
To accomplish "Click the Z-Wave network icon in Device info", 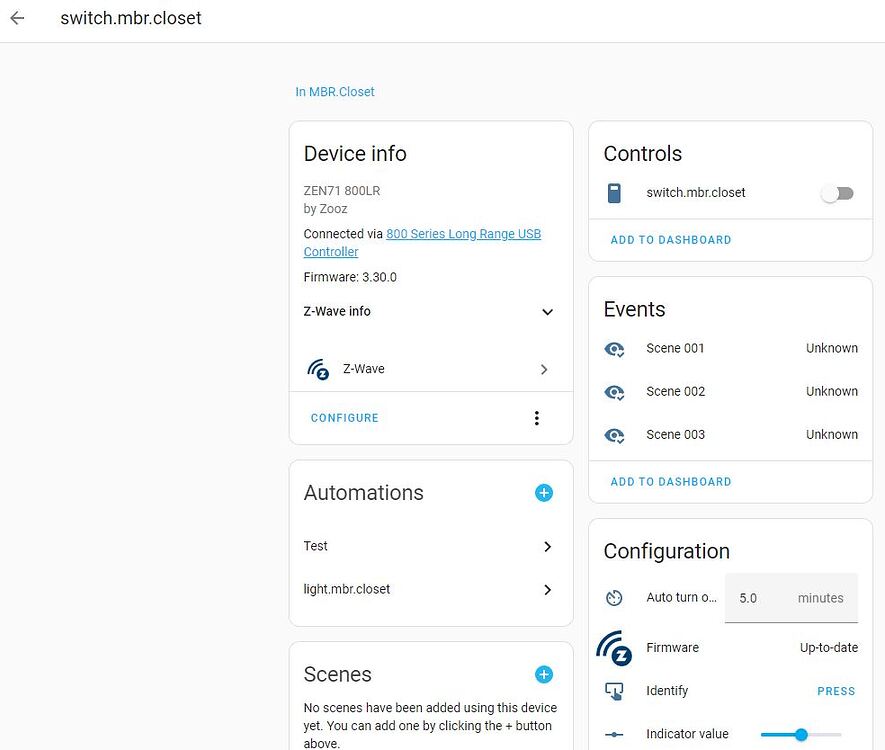I will [x=317, y=369].
